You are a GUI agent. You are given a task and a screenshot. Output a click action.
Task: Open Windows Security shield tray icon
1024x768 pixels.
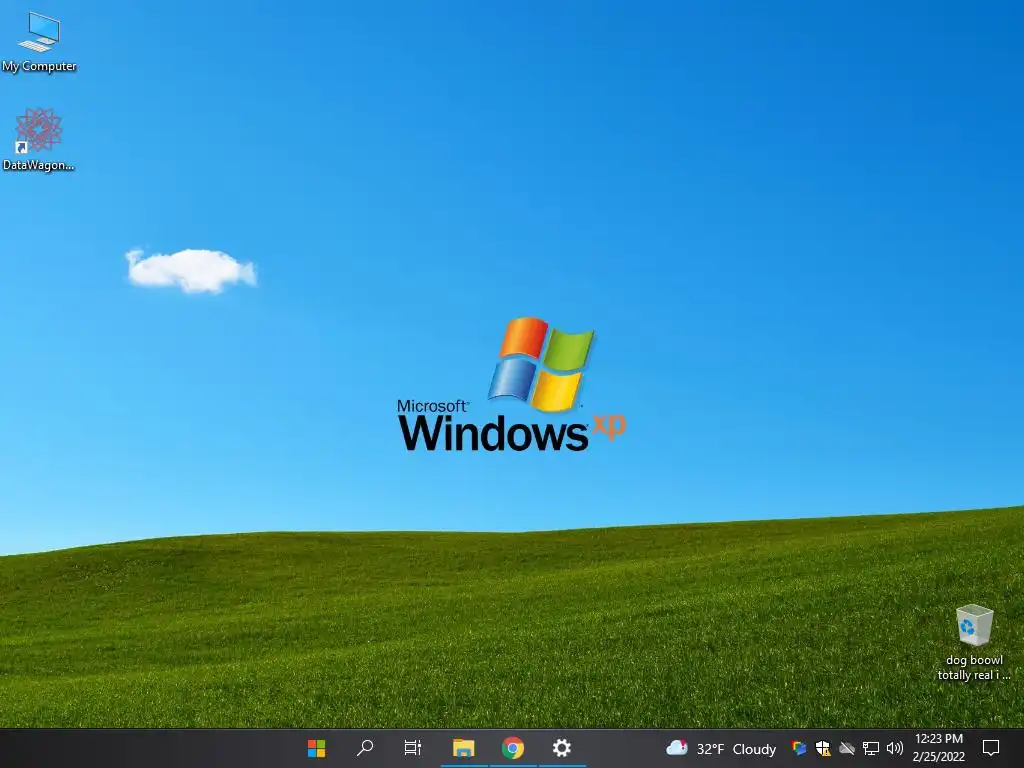tap(823, 748)
